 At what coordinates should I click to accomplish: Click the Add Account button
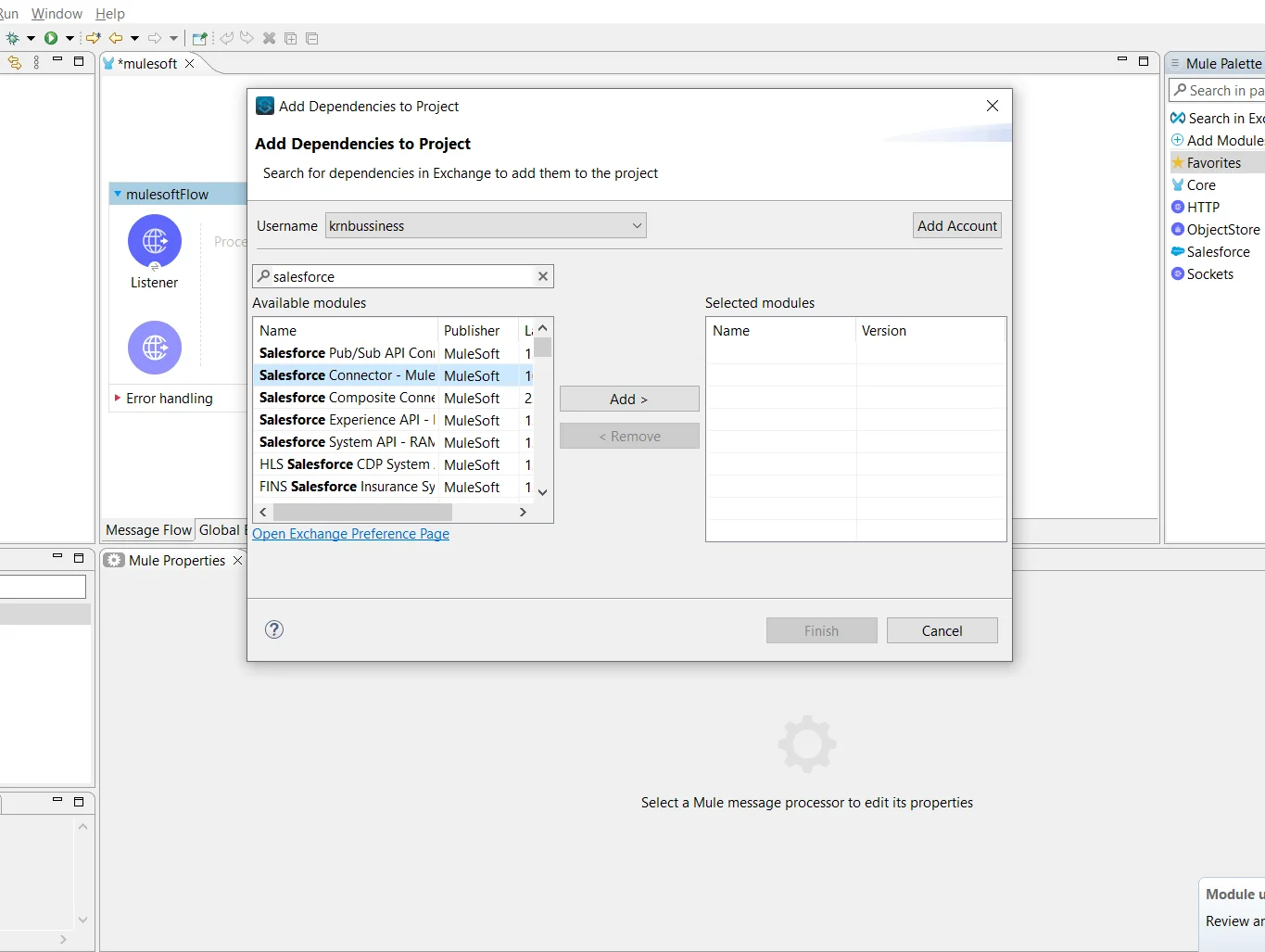click(x=956, y=225)
